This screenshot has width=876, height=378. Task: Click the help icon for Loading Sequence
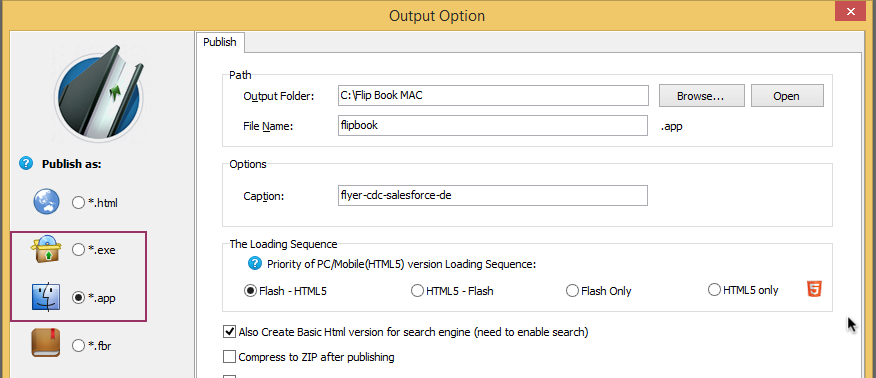point(255,264)
